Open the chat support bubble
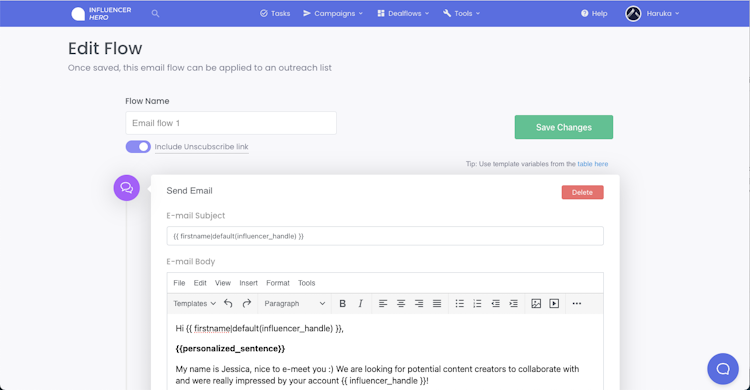 723,368
